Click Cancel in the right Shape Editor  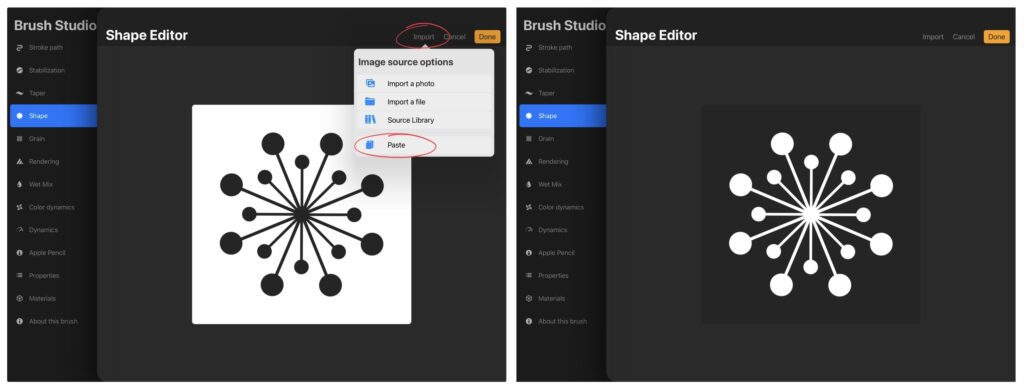click(x=964, y=37)
